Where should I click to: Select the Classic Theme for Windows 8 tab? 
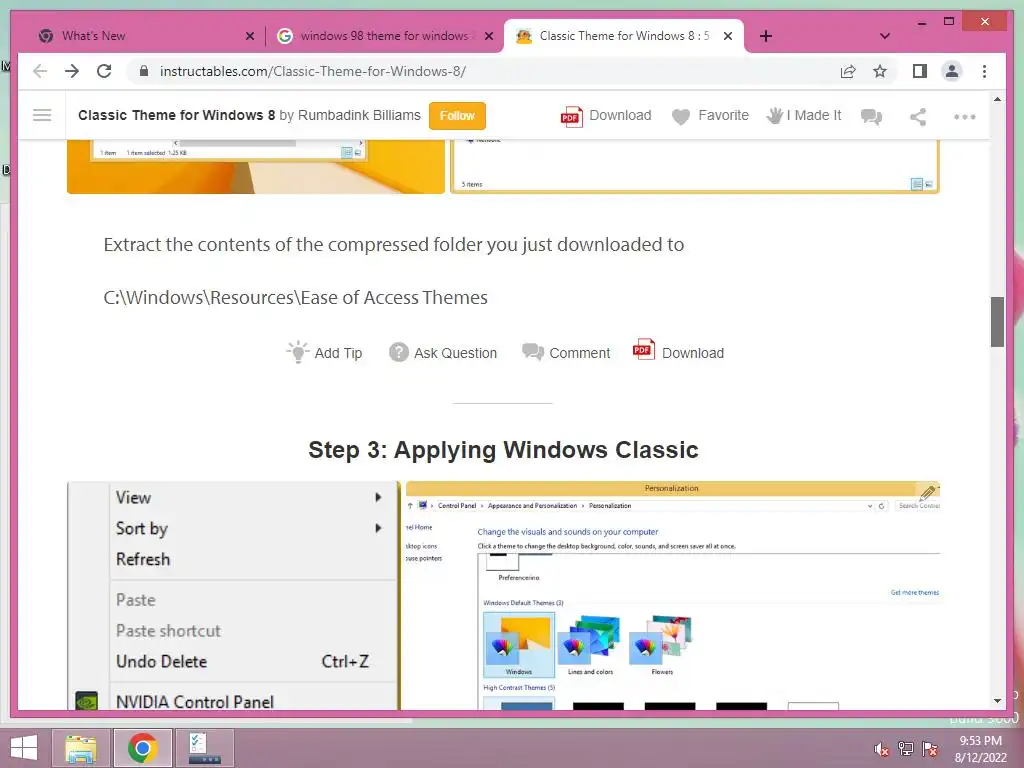coord(623,36)
